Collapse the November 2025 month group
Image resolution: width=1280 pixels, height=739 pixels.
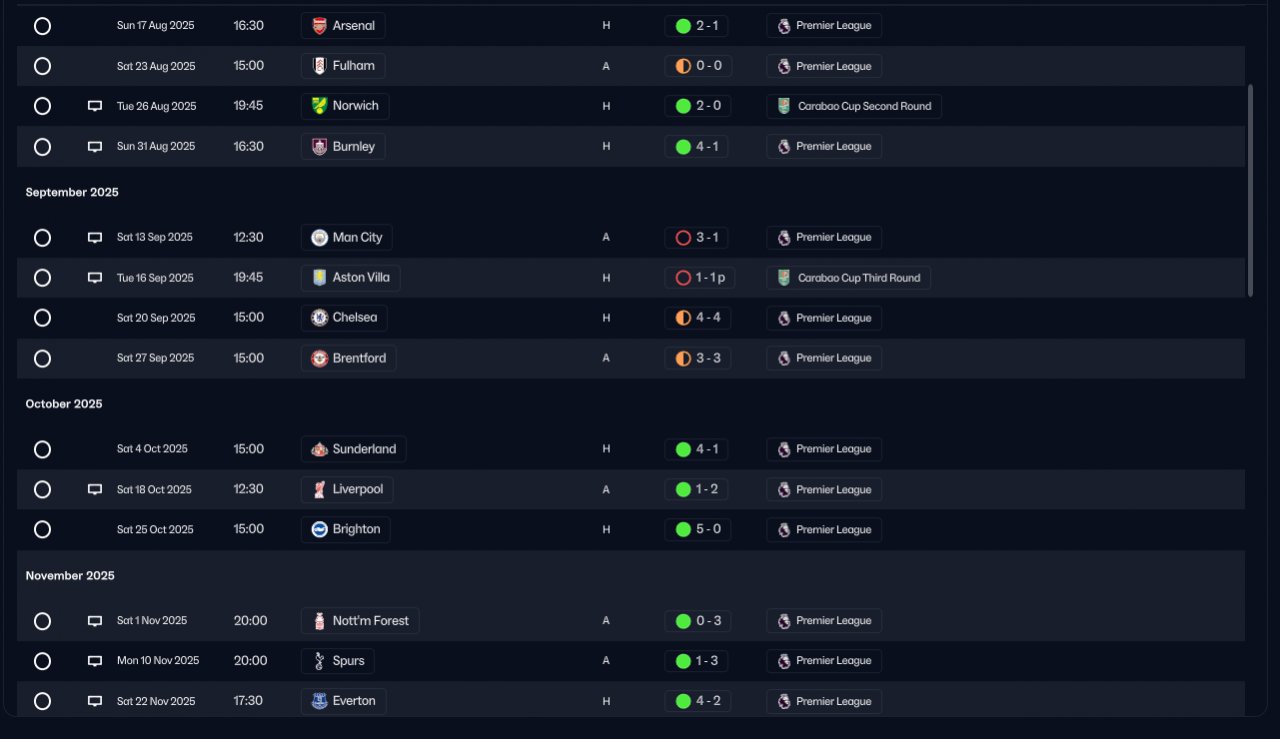pos(70,576)
